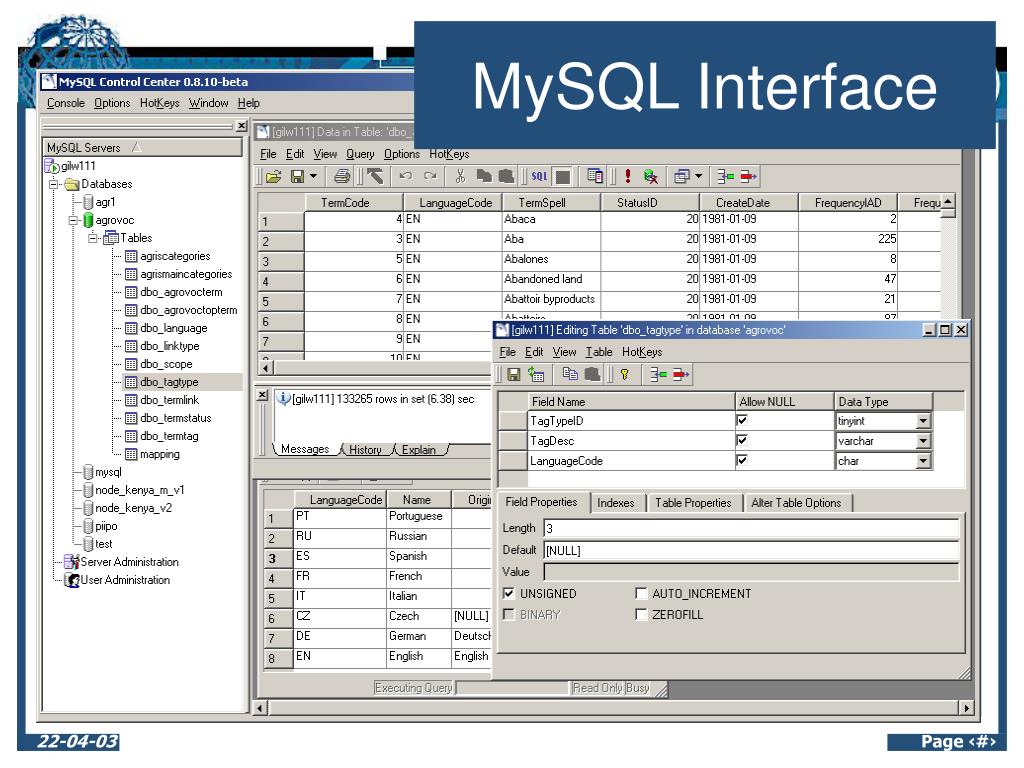Click the green Insert Row icon in data toolbar
Viewport: 1024px width, 768px height.
click(x=726, y=176)
